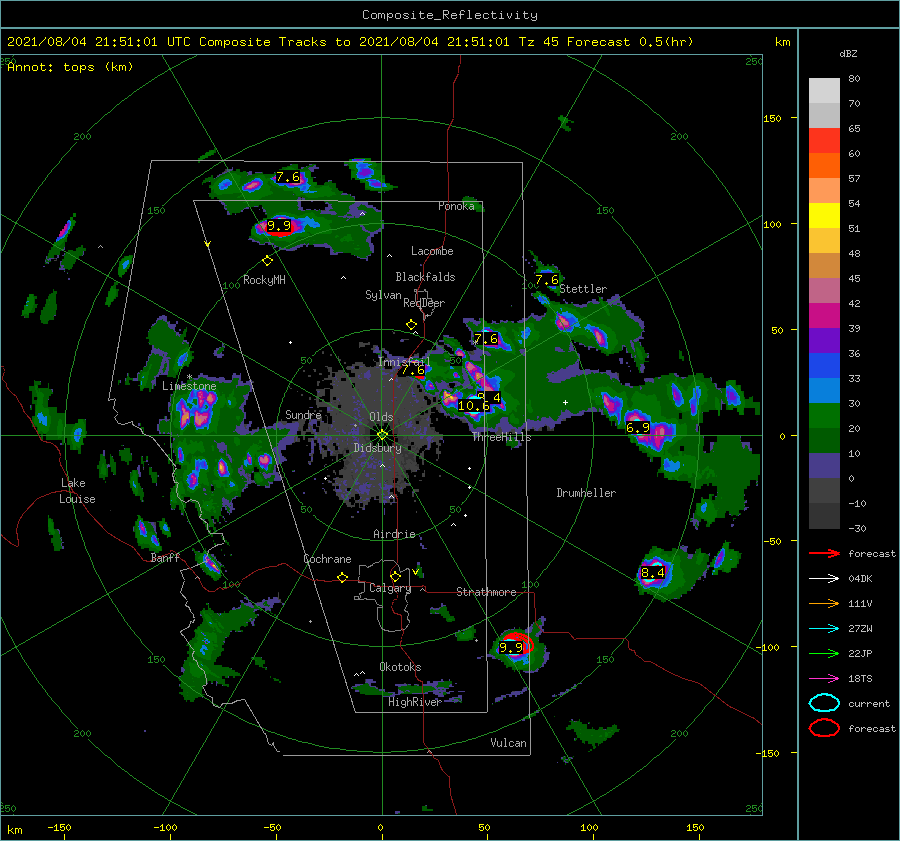
Task: Click the Strathmore label
Action: (486, 592)
